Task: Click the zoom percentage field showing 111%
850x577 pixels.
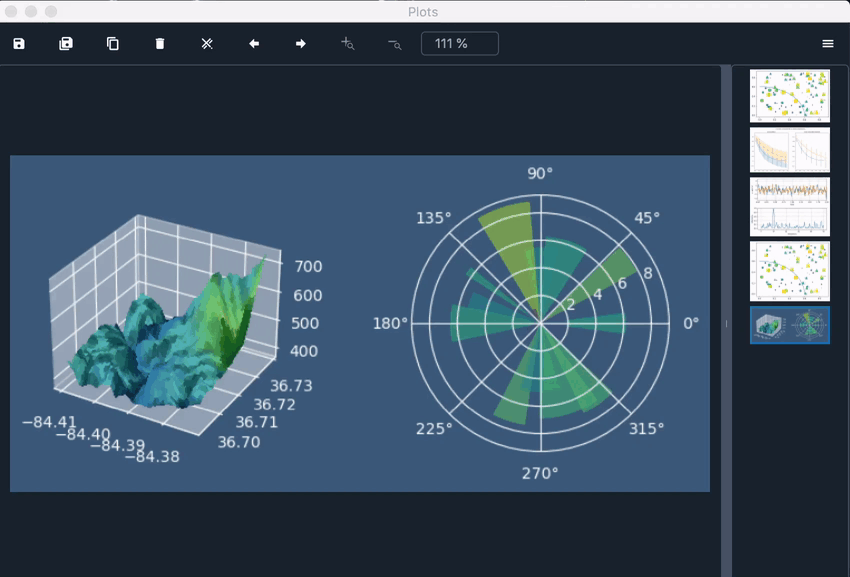Action: (x=460, y=43)
